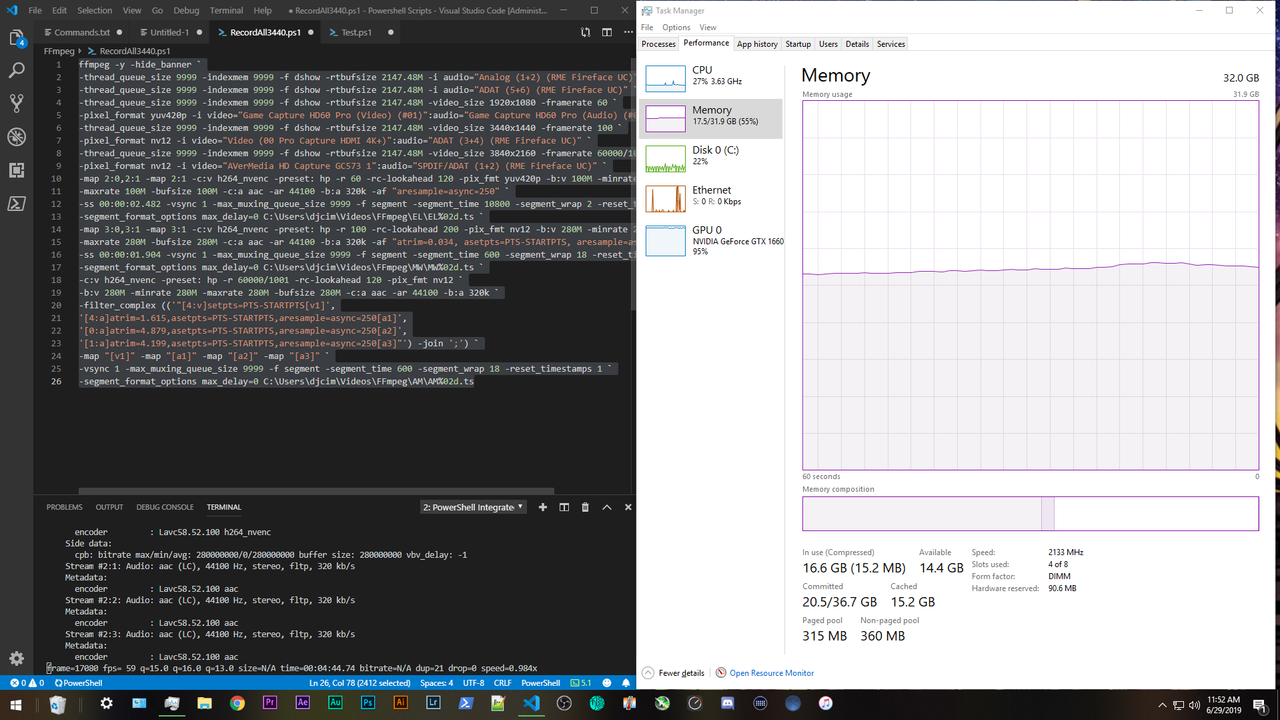Close the Commands.txt editor tab

tap(117, 32)
